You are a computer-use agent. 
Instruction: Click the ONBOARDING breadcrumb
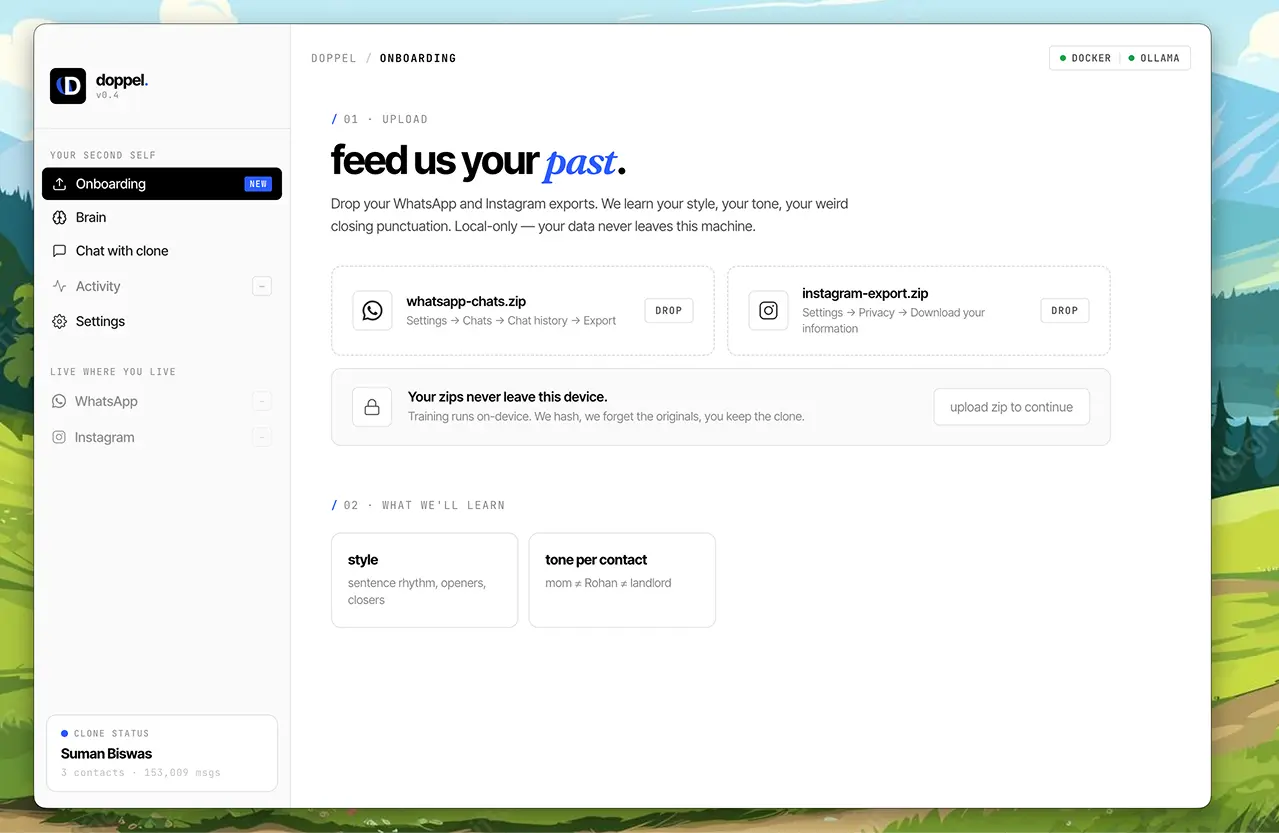pos(418,58)
